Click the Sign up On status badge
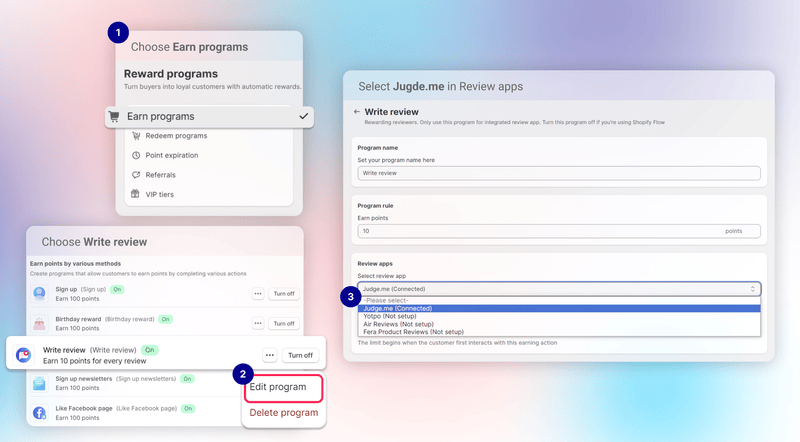Viewport: 800px width, 442px height. pyautogui.click(x=117, y=289)
